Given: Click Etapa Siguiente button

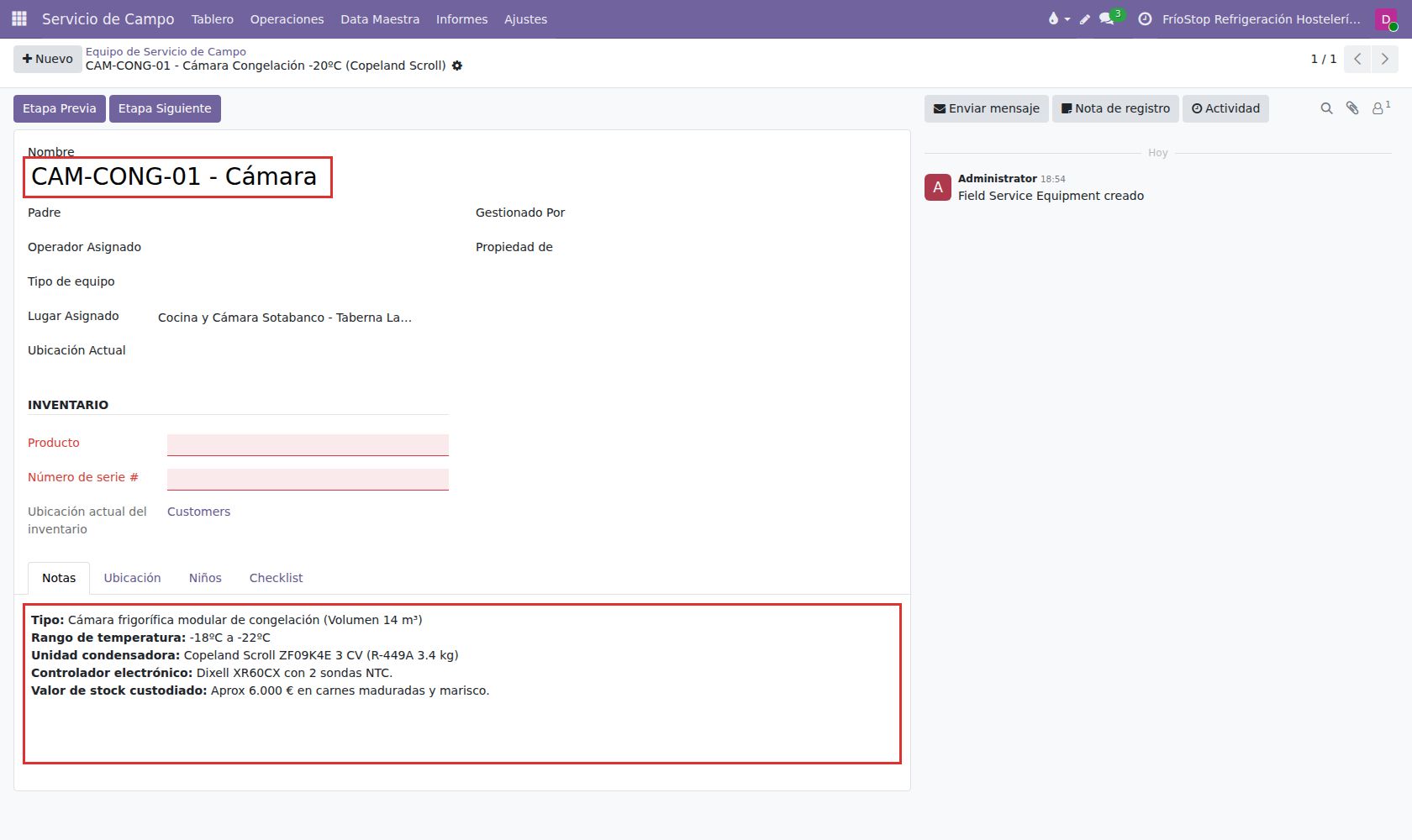Looking at the screenshot, I should (x=165, y=108).
